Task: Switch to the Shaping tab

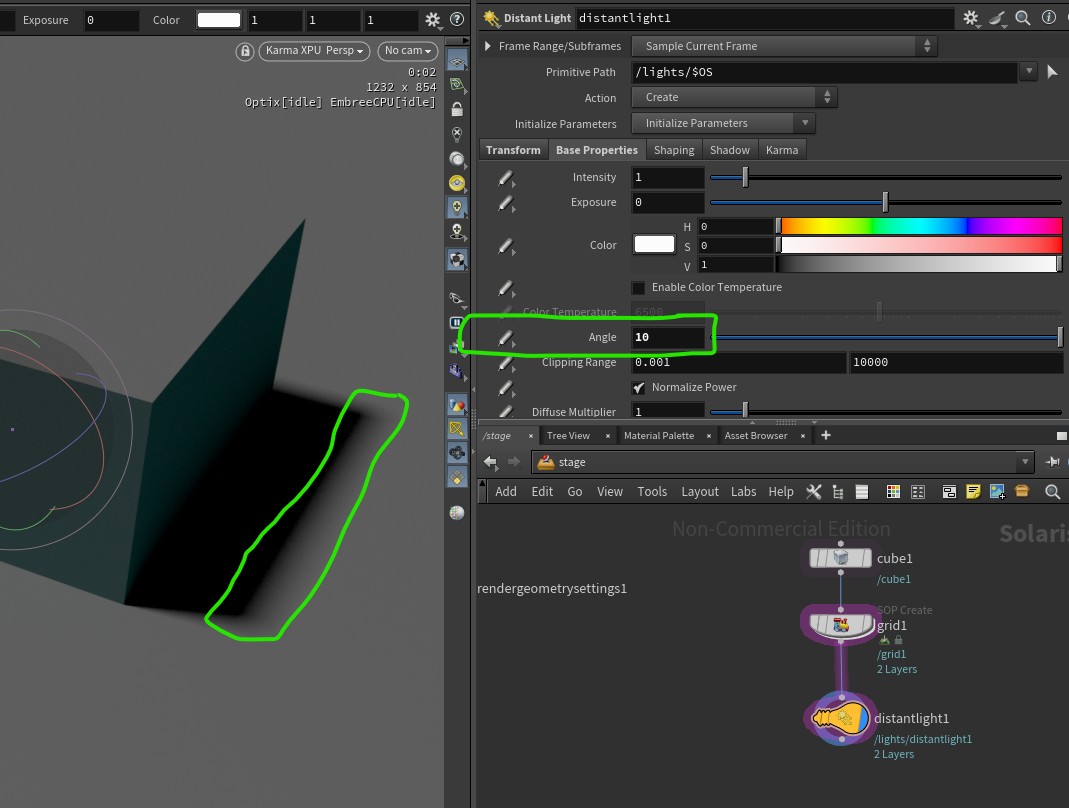Action: 673,150
